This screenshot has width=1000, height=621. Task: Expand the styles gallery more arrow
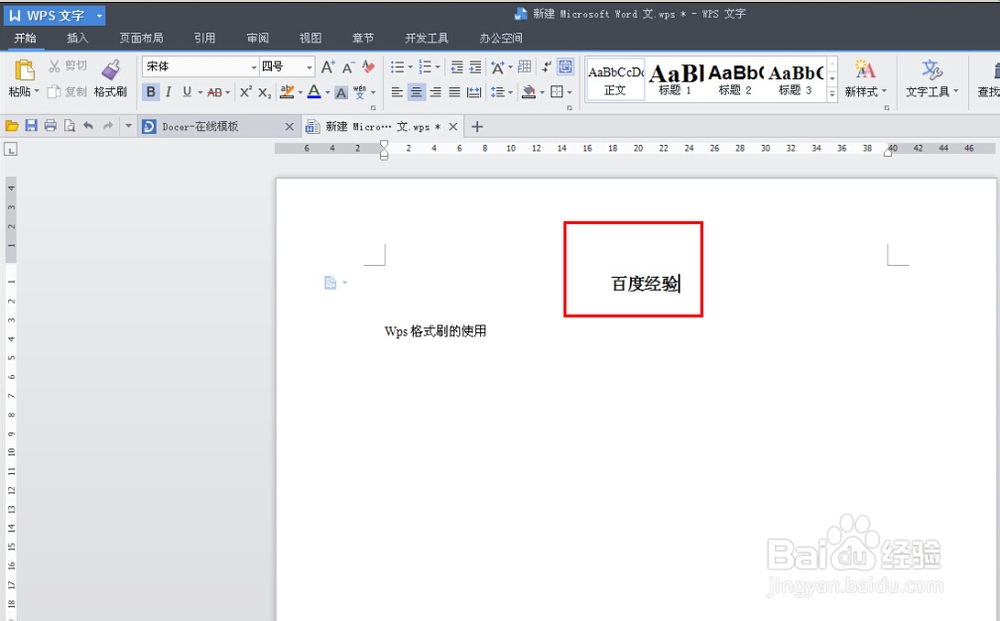832,94
